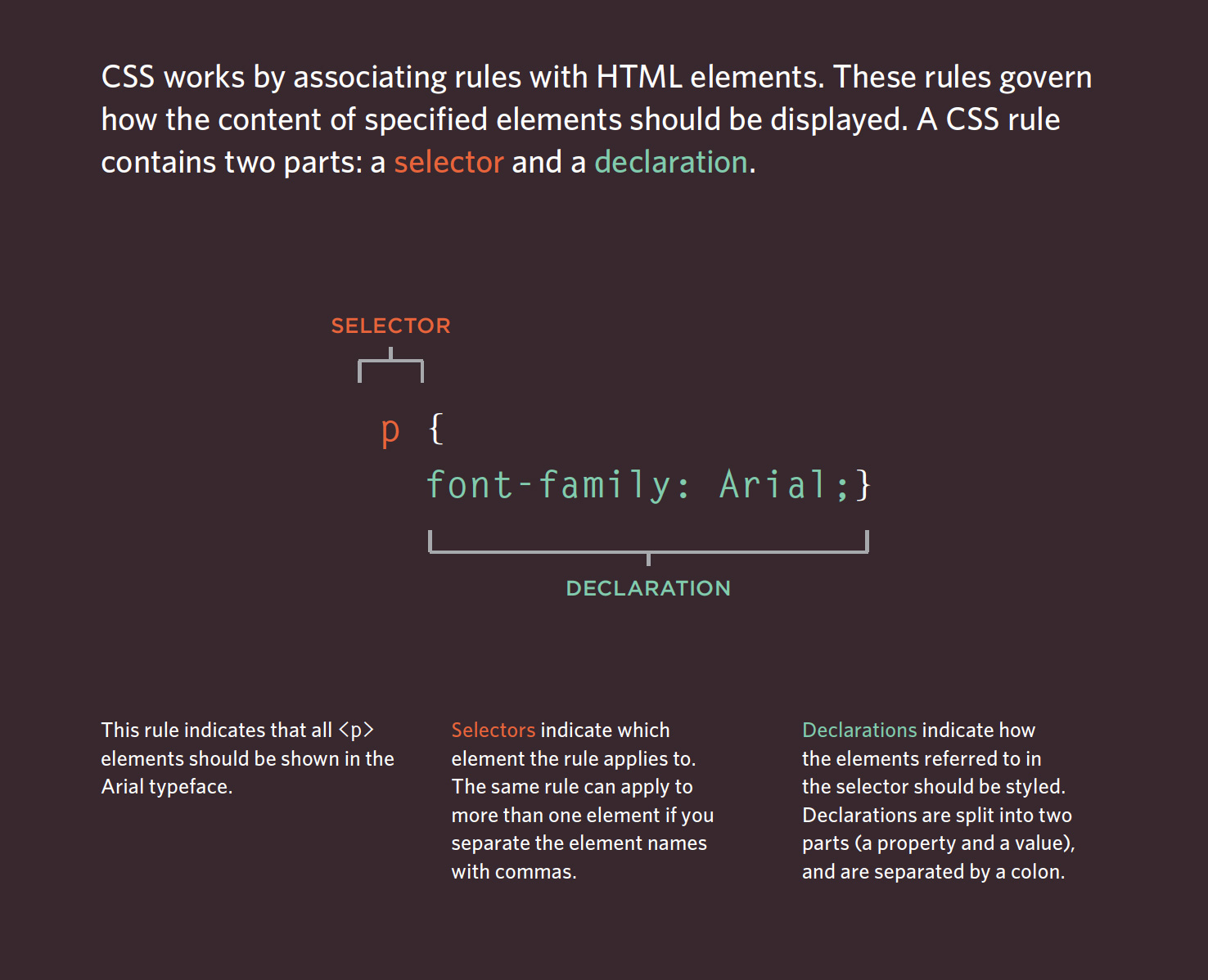
Task: Click the green word "Declarations" in the right column
Action: (859, 730)
